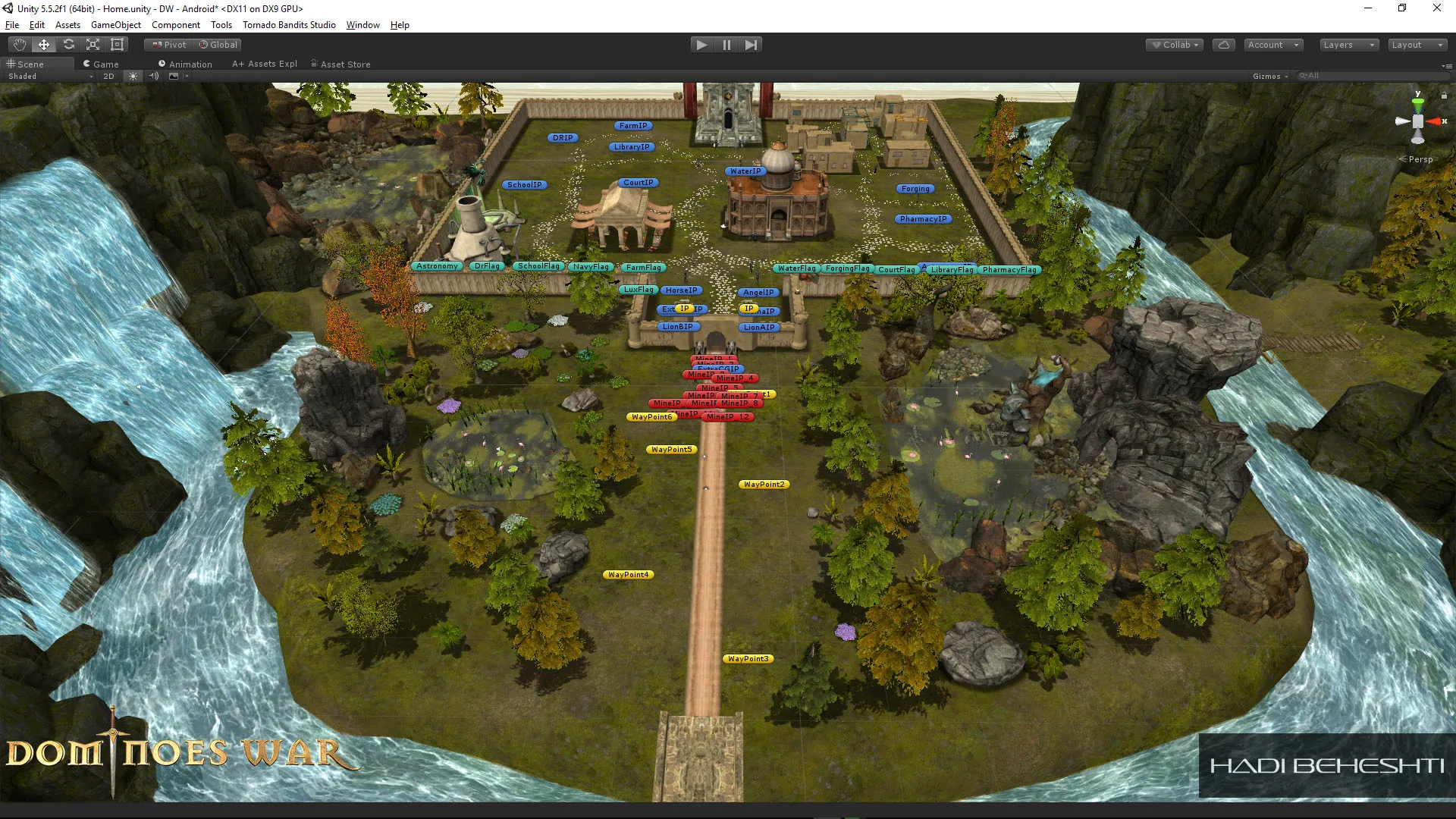Open the Tornado Bandits Studio menu
Screen dimensions: 1456x819
[x=289, y=25]
